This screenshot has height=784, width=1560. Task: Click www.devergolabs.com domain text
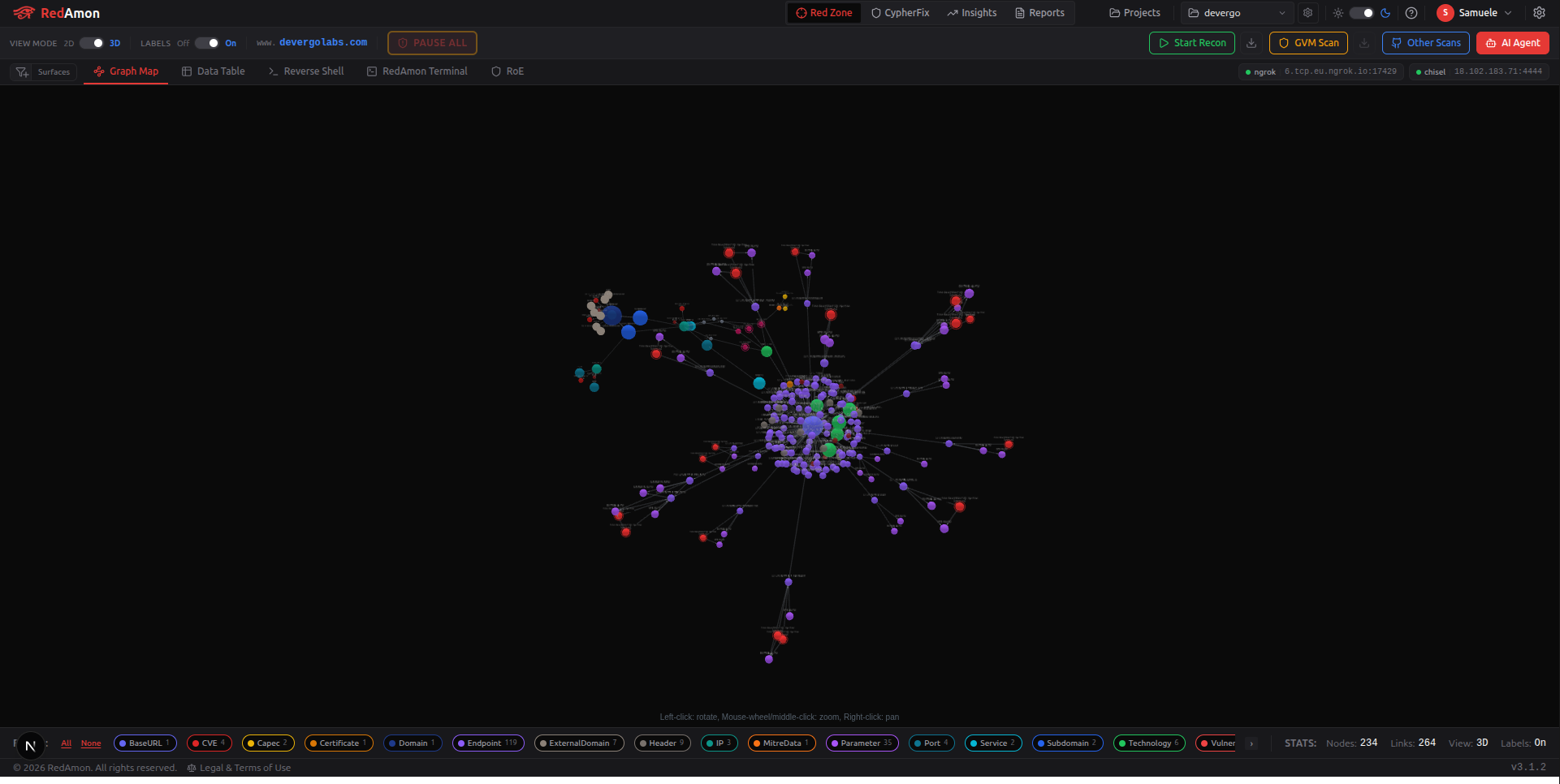click(x=312, y=43)
